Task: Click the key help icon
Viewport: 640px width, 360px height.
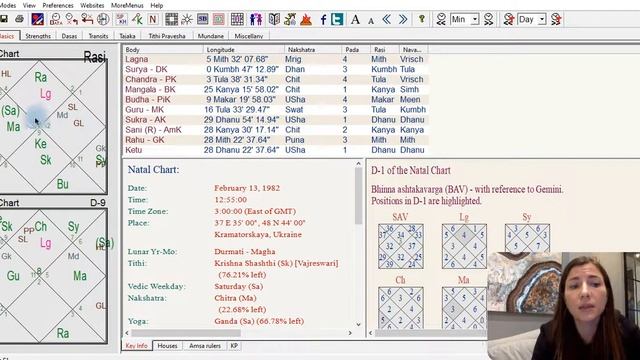Action: point(422,19)
